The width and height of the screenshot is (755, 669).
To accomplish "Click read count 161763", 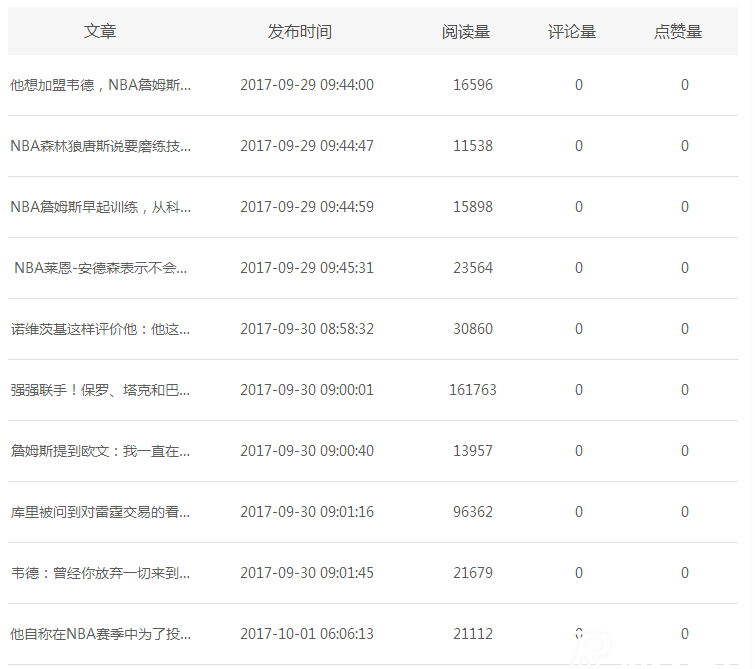I will (472, 390).
